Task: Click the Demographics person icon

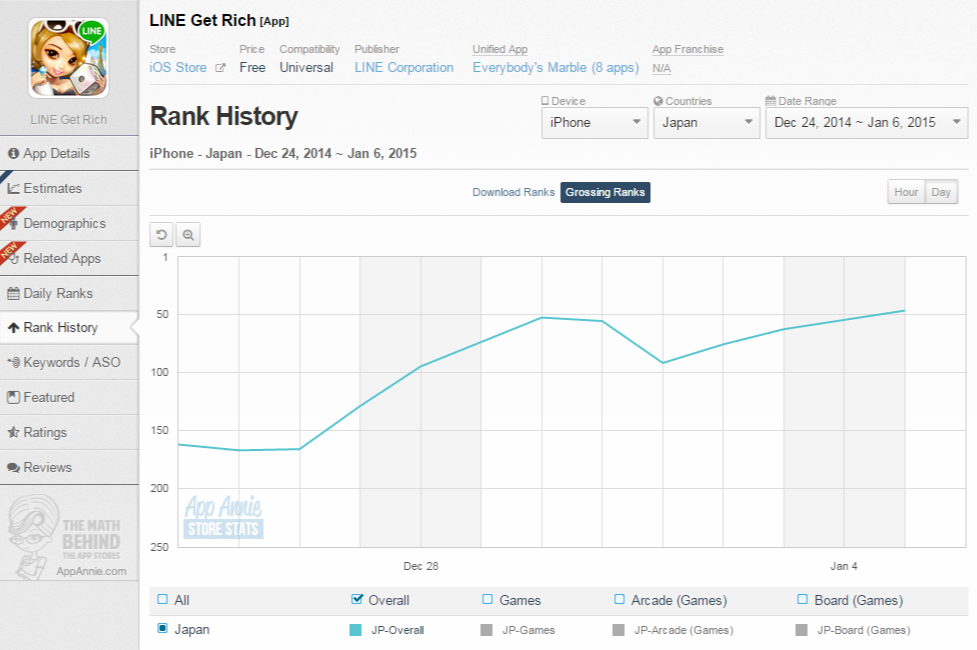Action: 13,224
